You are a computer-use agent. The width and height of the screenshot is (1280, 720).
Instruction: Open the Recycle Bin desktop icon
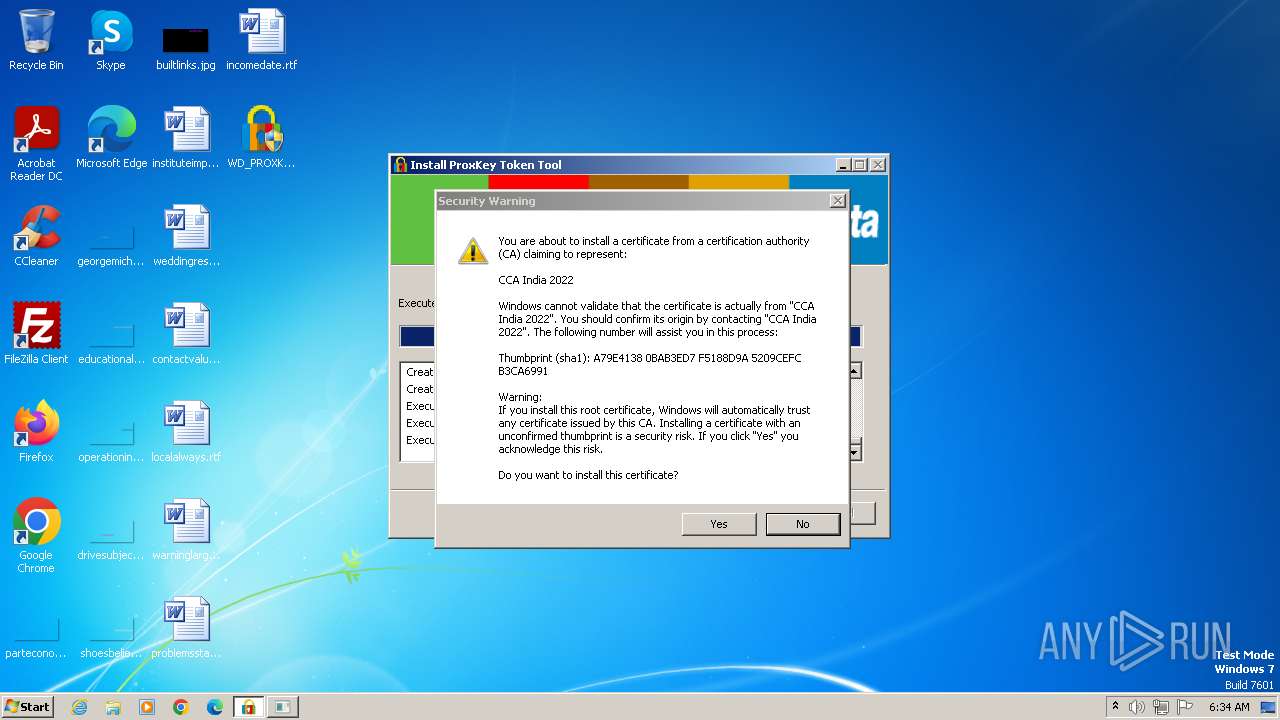click(36, 40)
